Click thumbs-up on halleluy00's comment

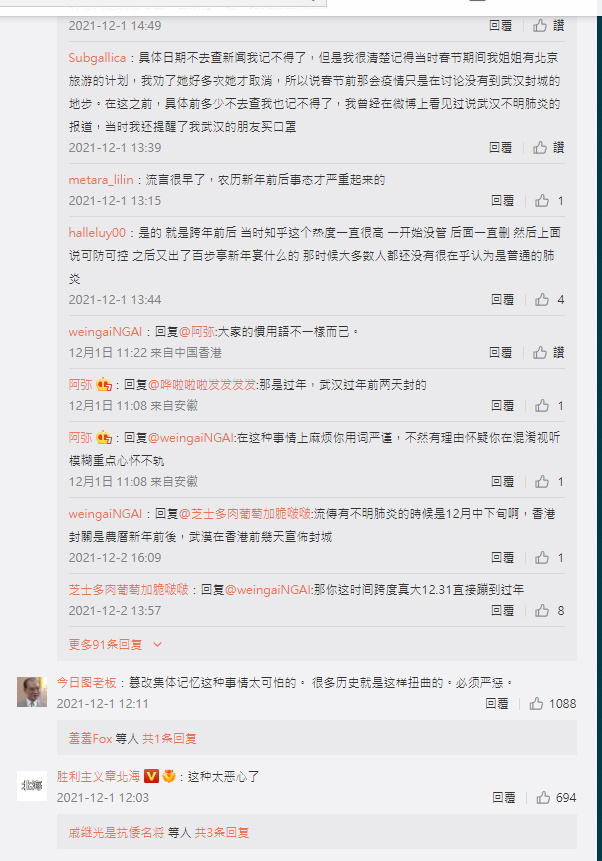[542, 299]
